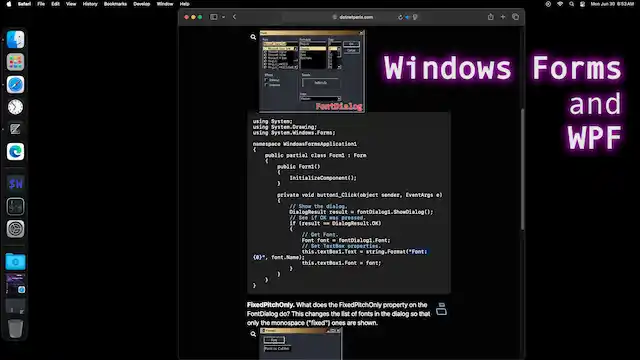The image size is (640, 360).
Task: Open the Bookmarks menu
Action: tap(116, 4)
